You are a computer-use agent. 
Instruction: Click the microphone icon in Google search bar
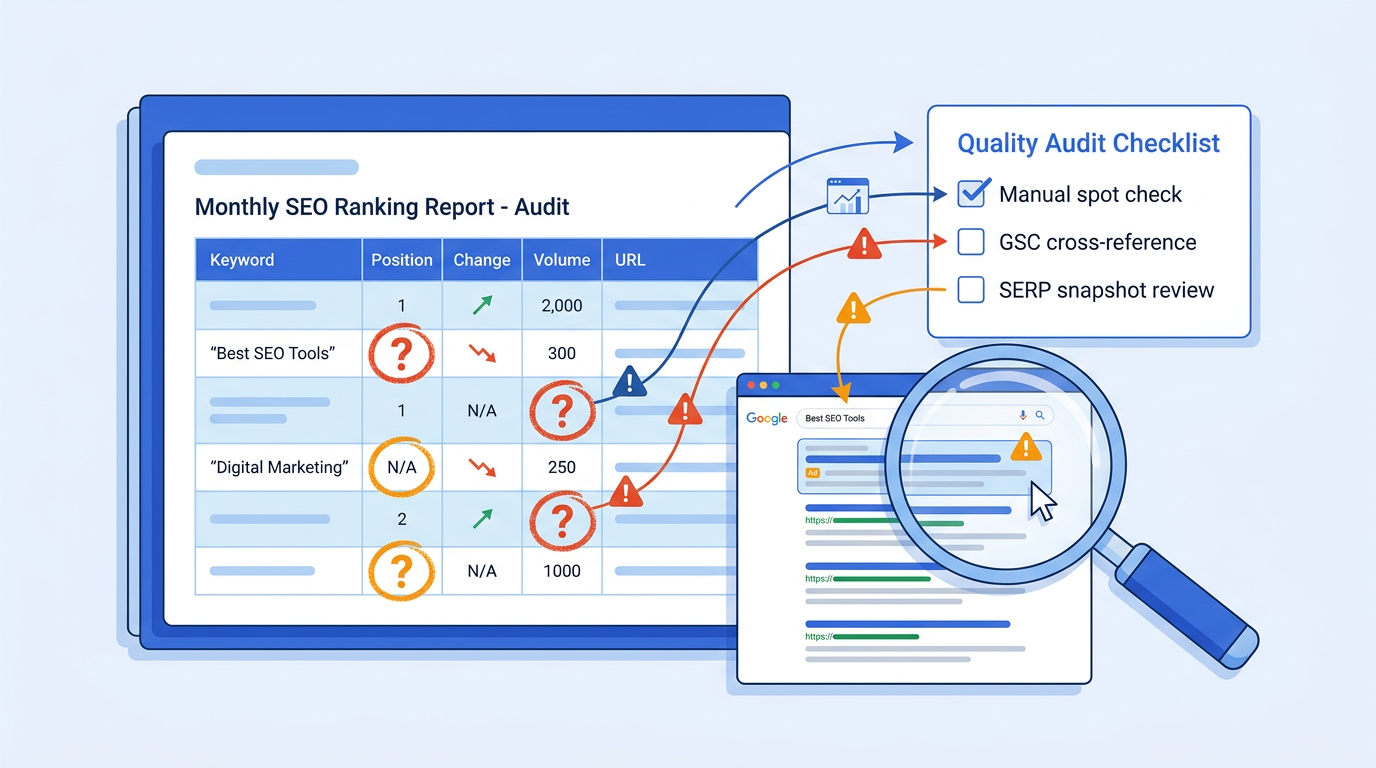tap(1023, 415)
